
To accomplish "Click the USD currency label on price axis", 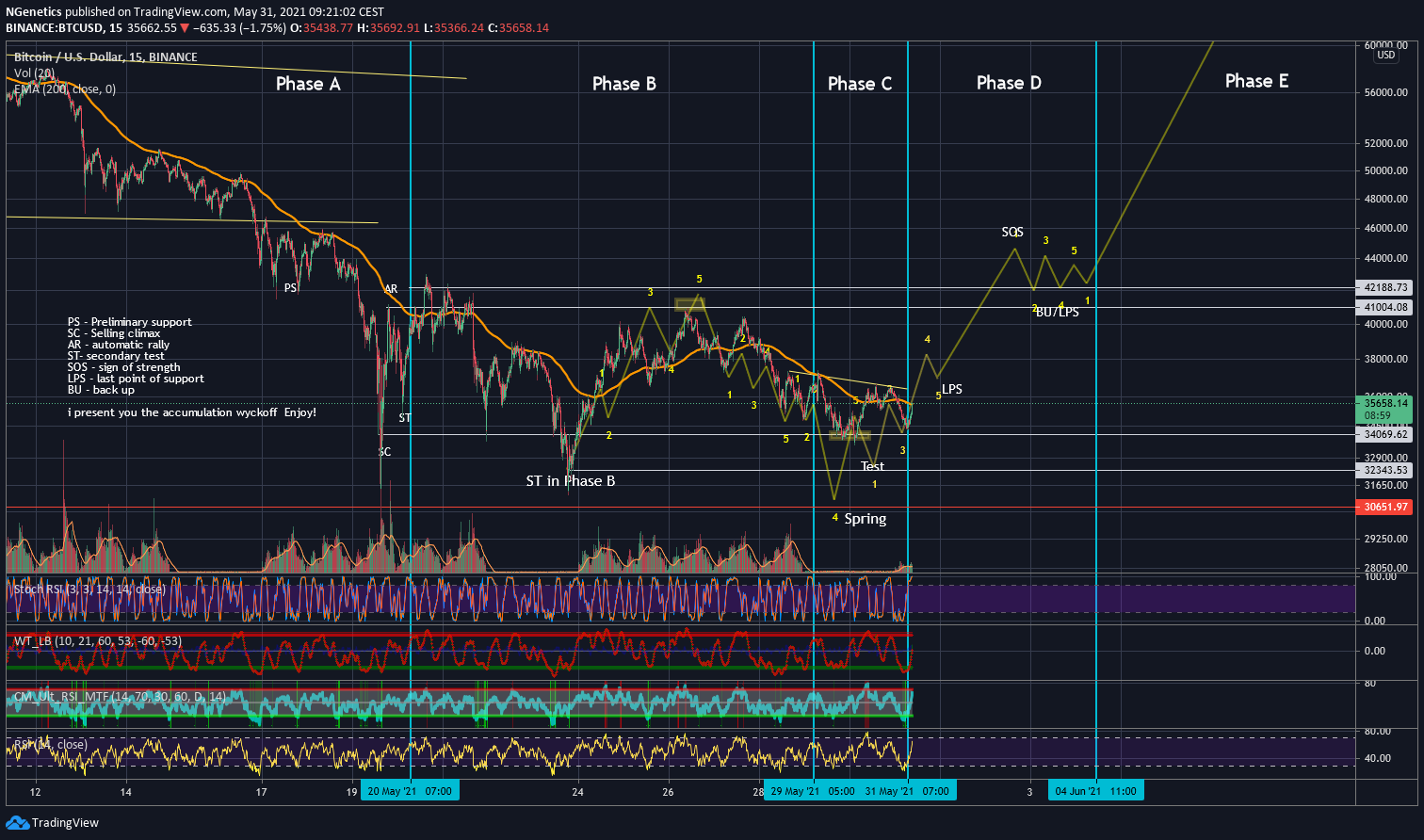I will [1385, 56].
